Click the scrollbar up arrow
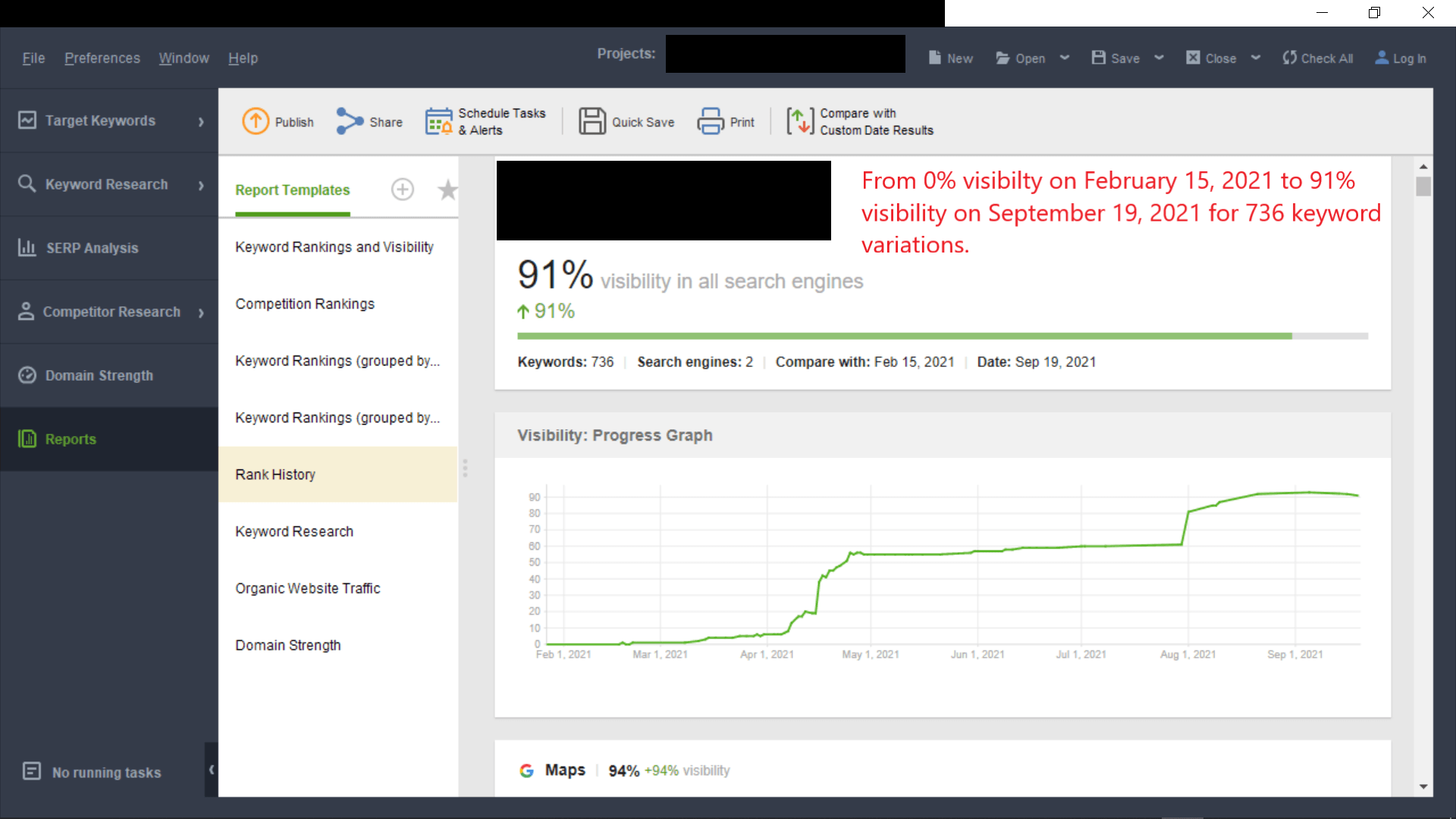Screen dimensions: 1456x819 pyautogui.click(x=1423, y=166)
